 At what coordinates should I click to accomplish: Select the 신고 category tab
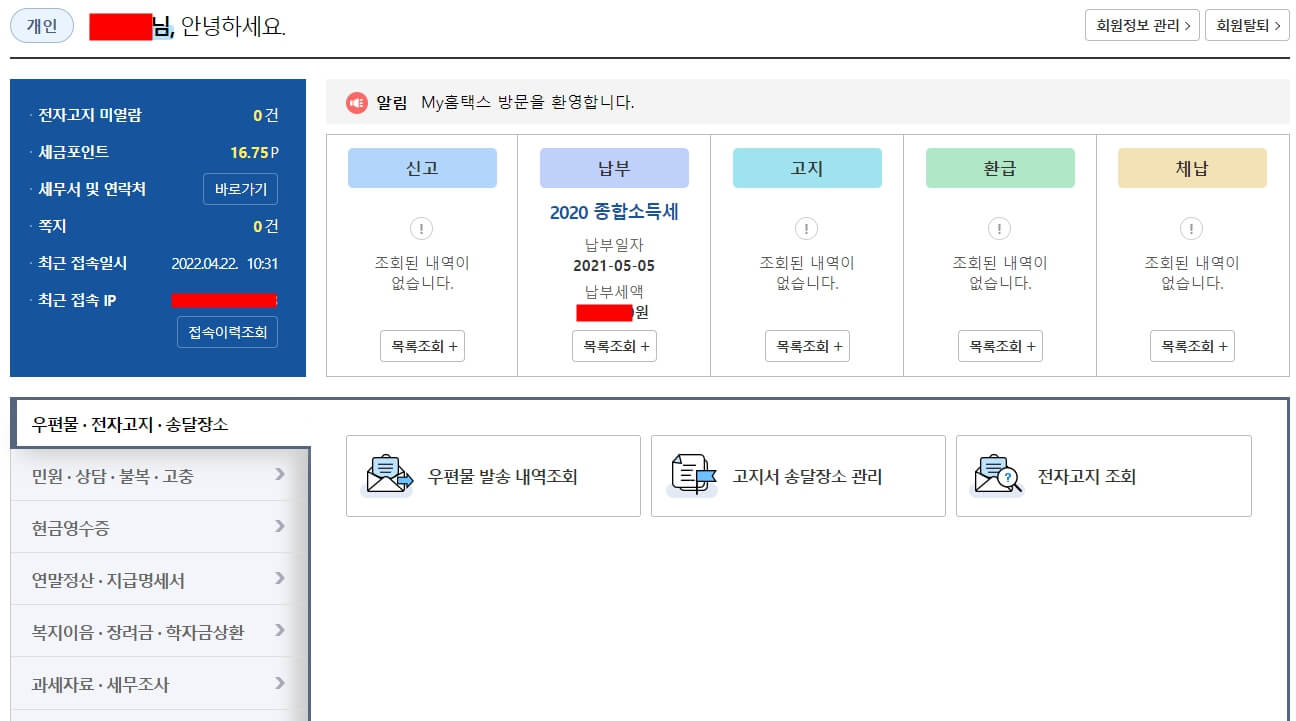(x=421, y=167)
